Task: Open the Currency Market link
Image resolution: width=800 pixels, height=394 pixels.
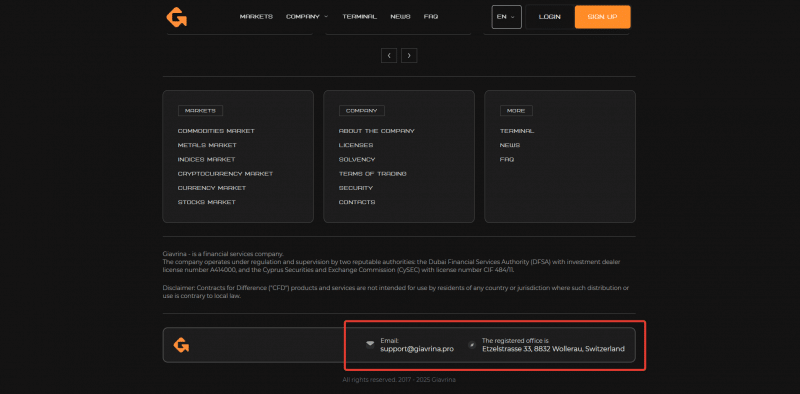Action: coord(212,188)
